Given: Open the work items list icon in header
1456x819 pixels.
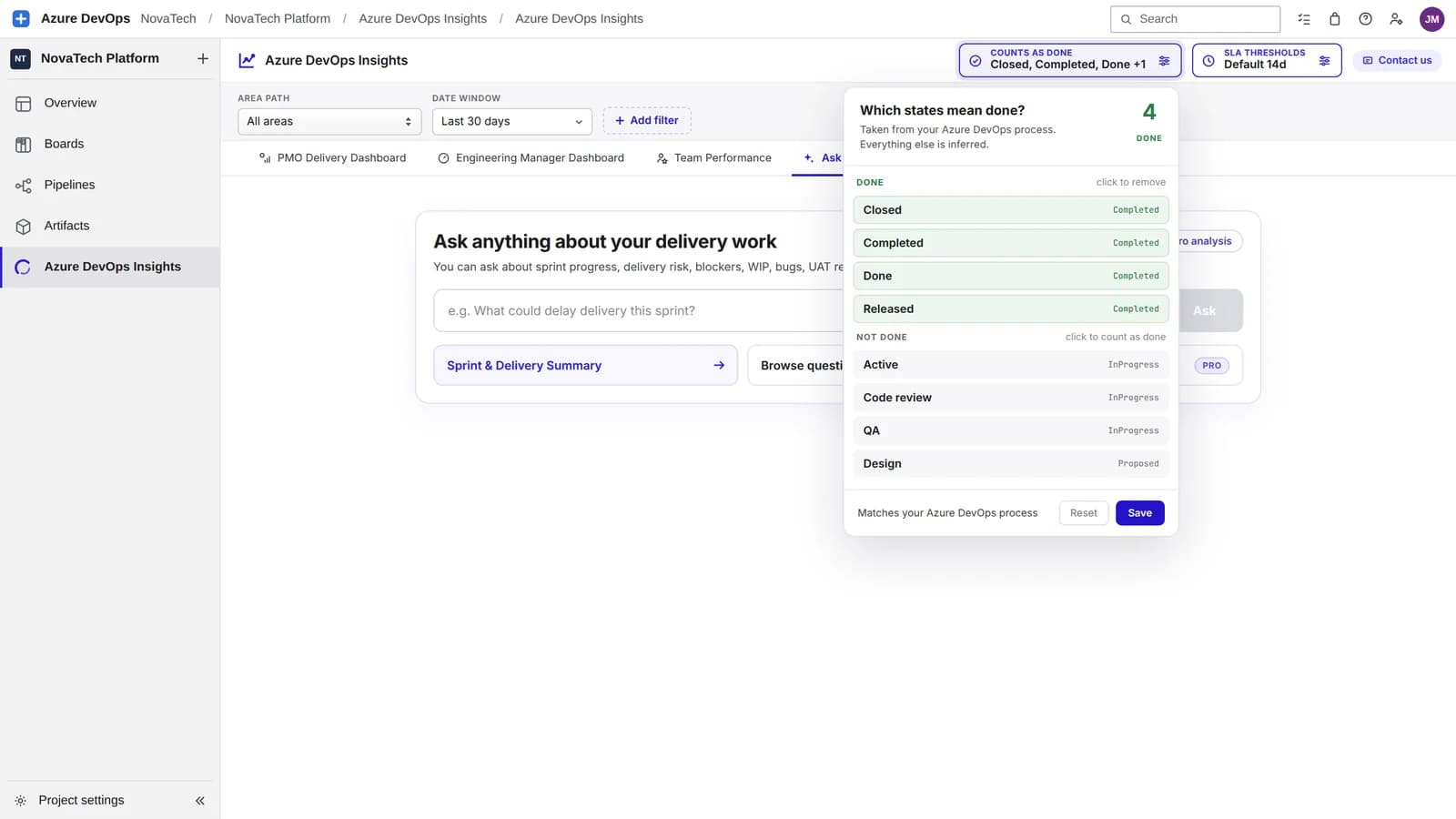Looking at the screenshot, I should (x=1304, y=19).
